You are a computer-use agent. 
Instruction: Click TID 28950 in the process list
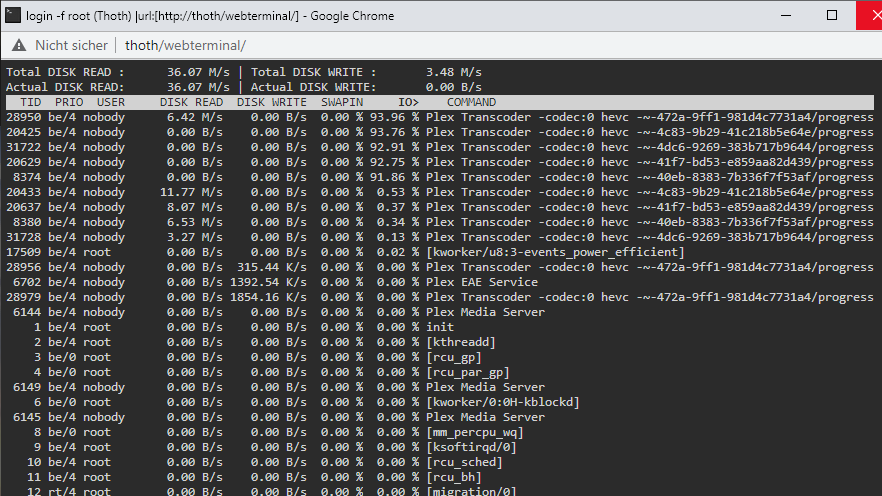click(x=24, y=117)
